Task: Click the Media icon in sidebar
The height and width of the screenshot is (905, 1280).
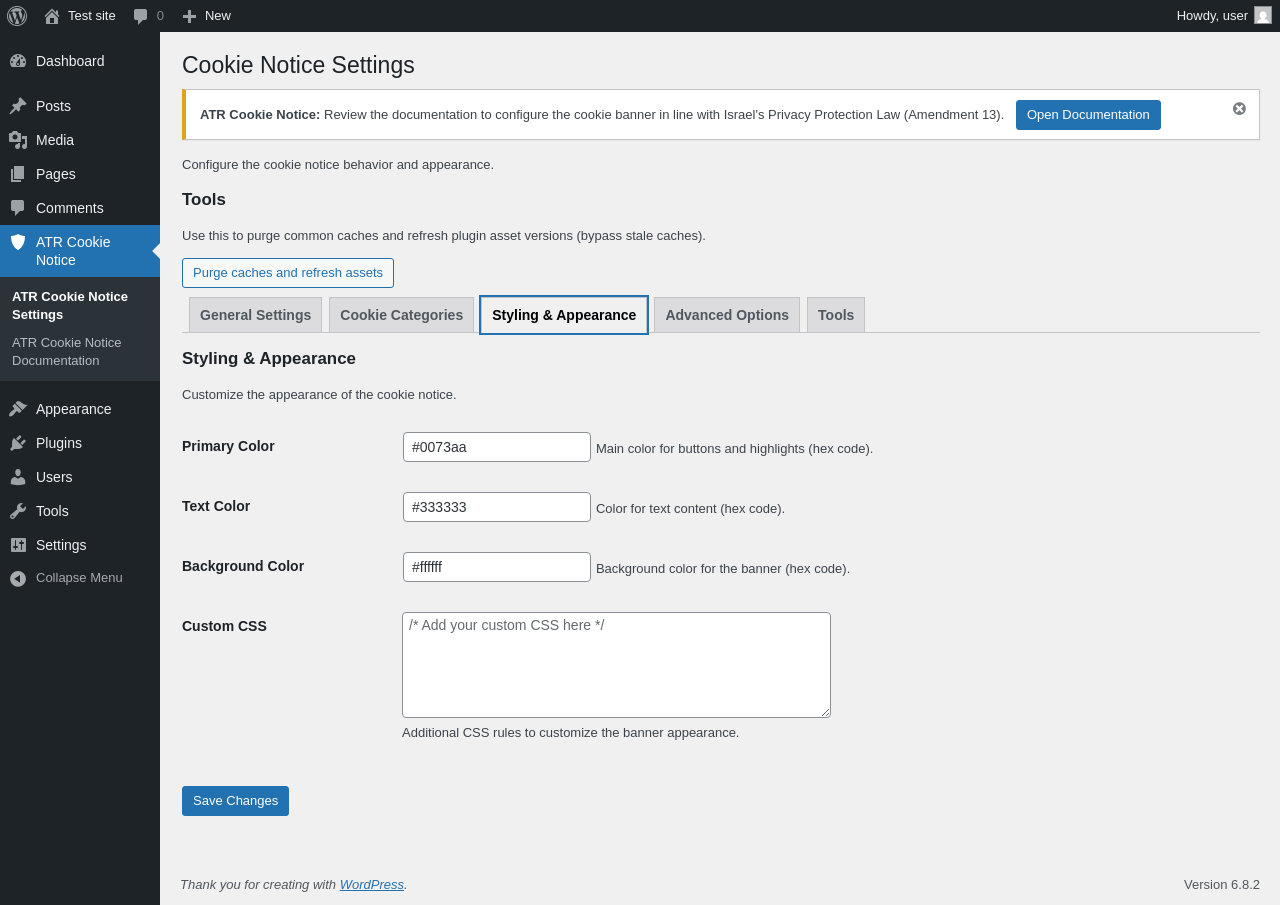Action: 18,140
